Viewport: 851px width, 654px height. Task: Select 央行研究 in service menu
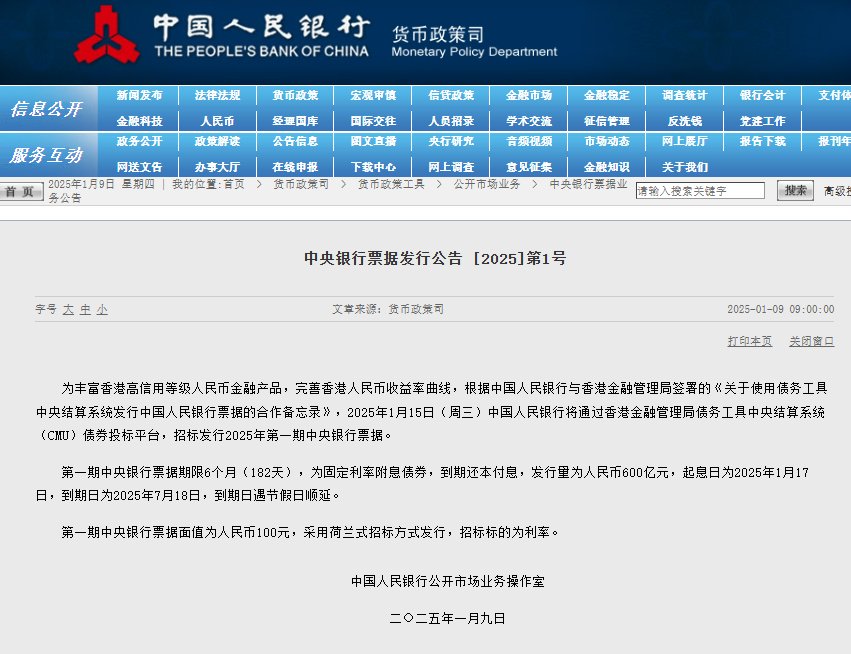(451, 142)
